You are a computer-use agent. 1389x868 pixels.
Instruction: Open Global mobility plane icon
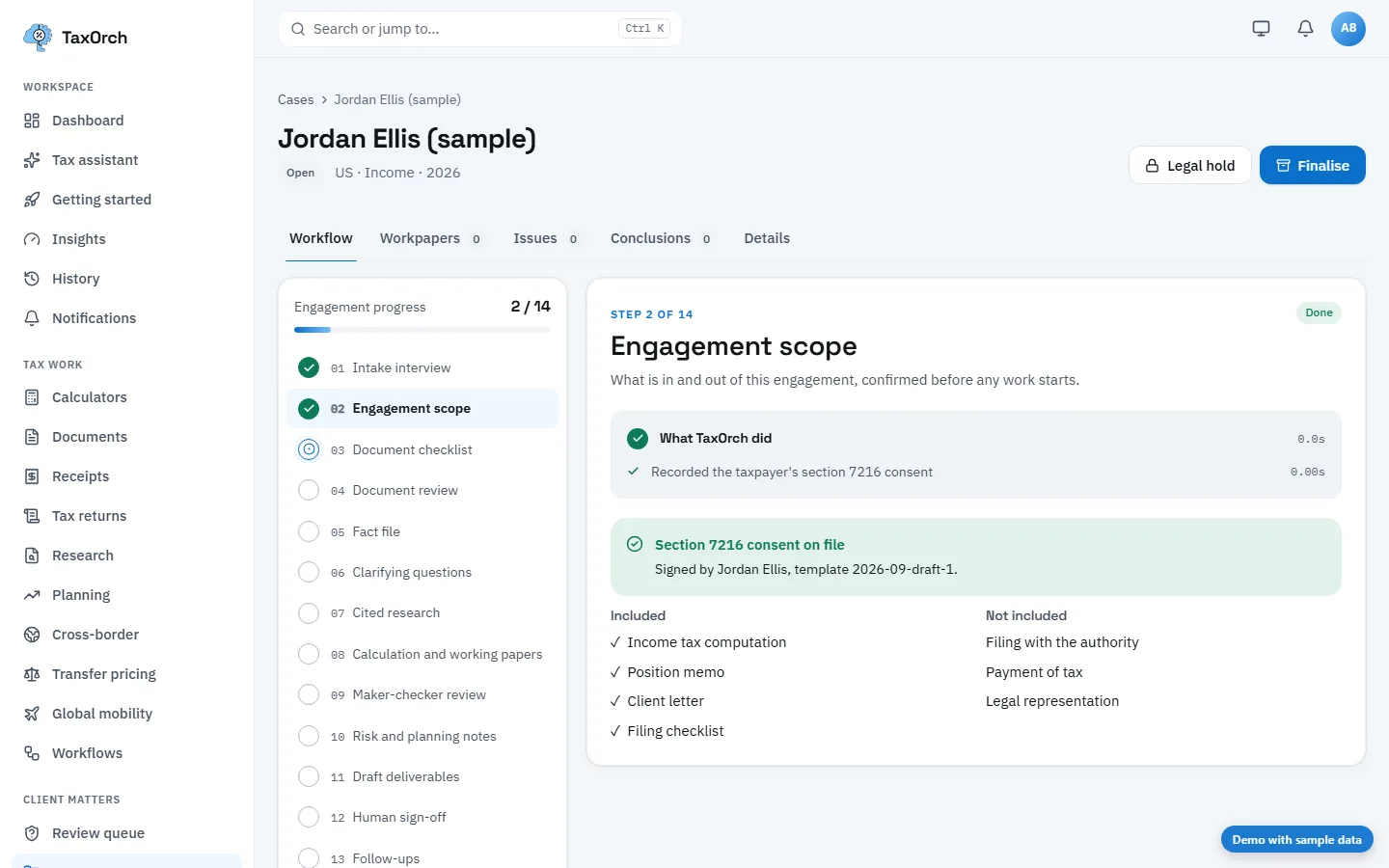pyautogui.click(x=32, y=714)
